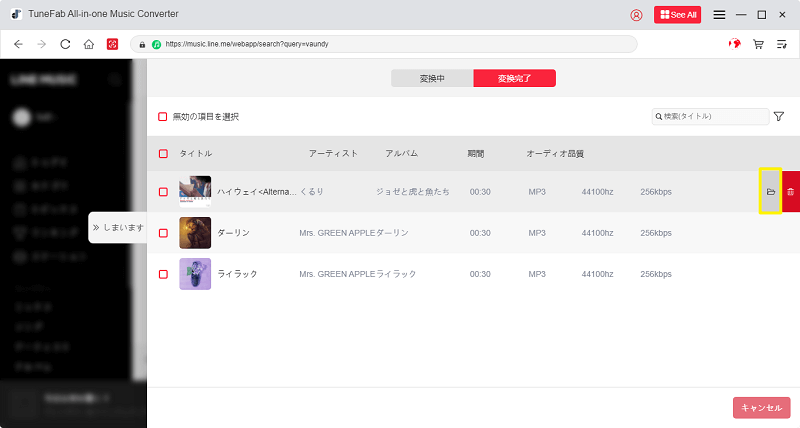Click 256kbps in the ライラック row
The height and width of the screenshot is (428, 800).
click(x=656, y=274)
